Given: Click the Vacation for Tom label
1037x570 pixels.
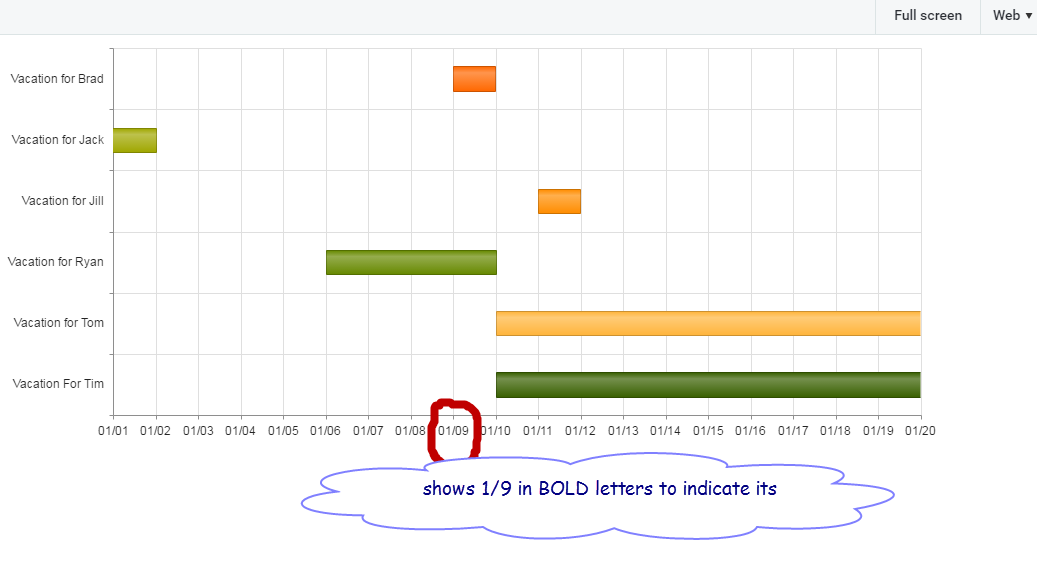Looking at the screenshot, I should click(x=58, y=323).
